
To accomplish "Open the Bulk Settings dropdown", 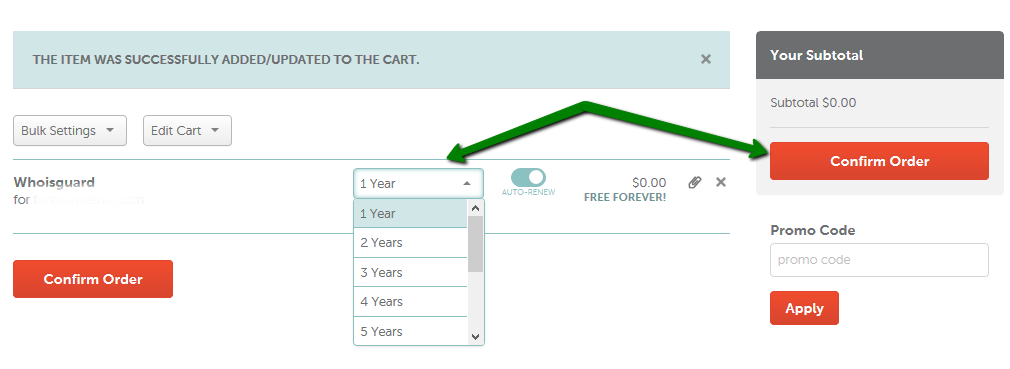I will pos(70,131).
